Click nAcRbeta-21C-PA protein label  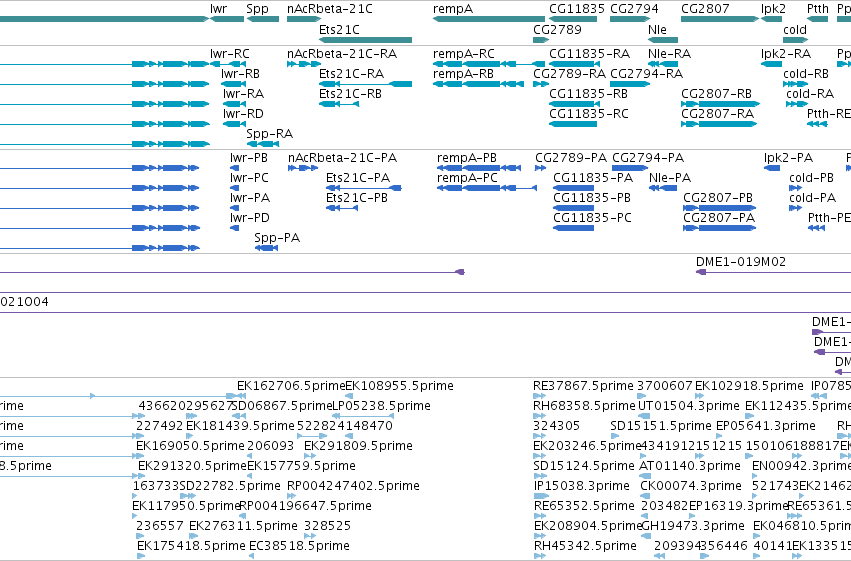pos(342,157)
